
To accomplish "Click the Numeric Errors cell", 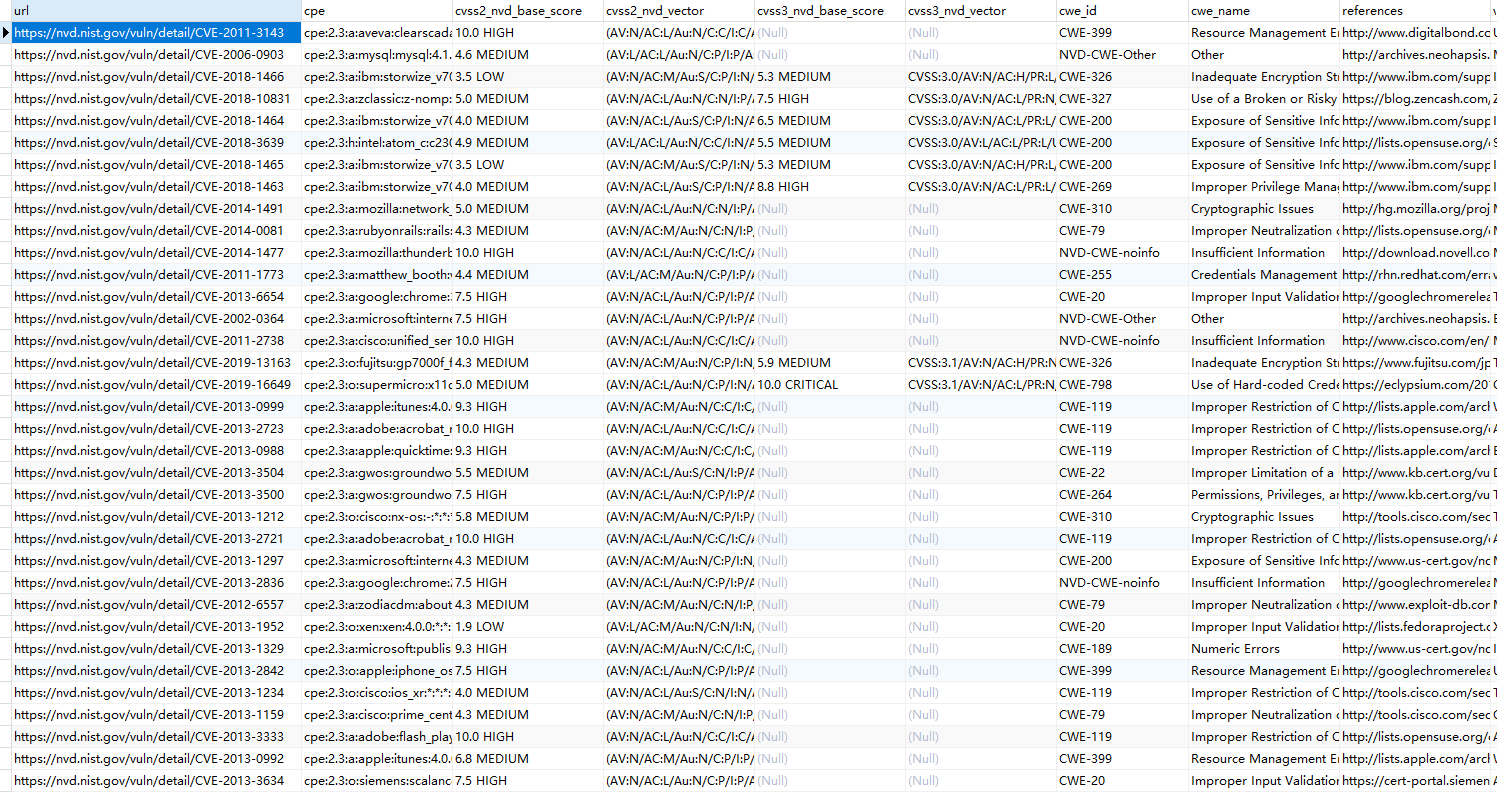I will coord(1264,649).
